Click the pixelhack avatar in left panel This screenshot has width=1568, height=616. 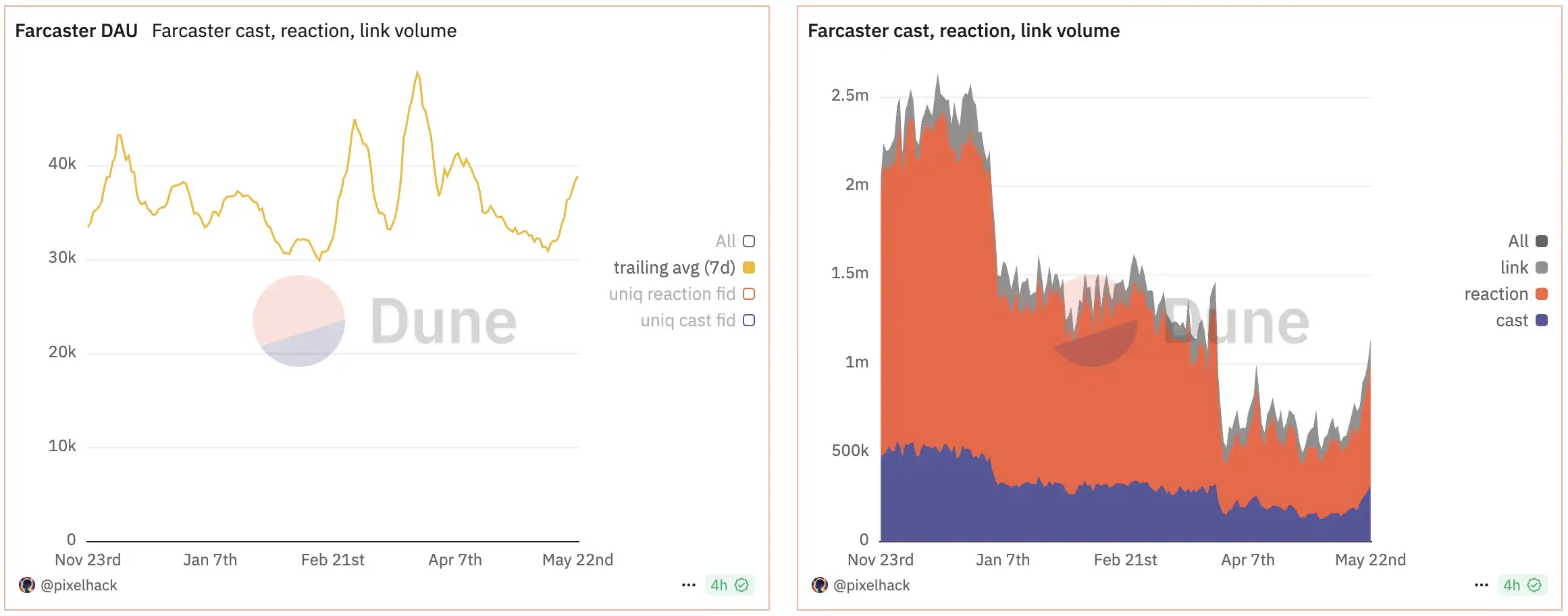click(x=27, y=585)
